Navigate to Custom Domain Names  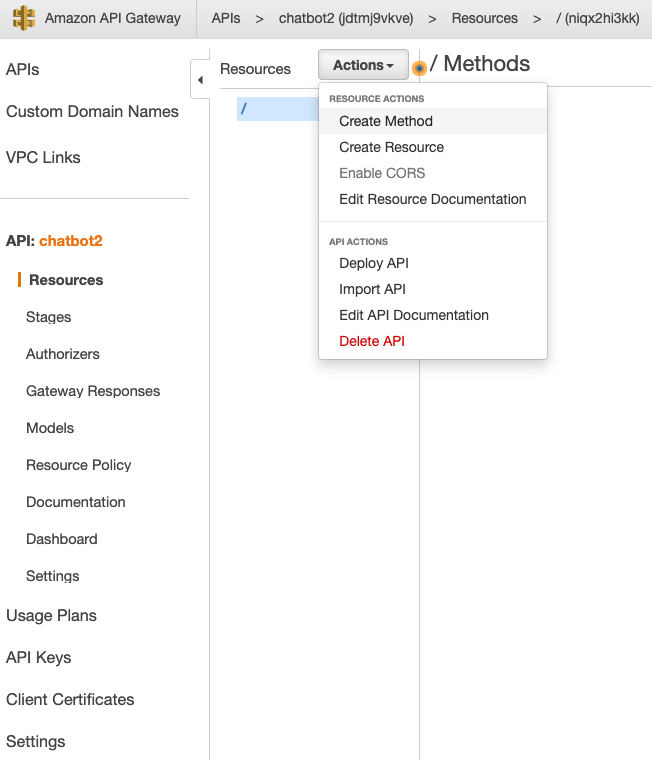pyautogui.click(x=92, y=111)
